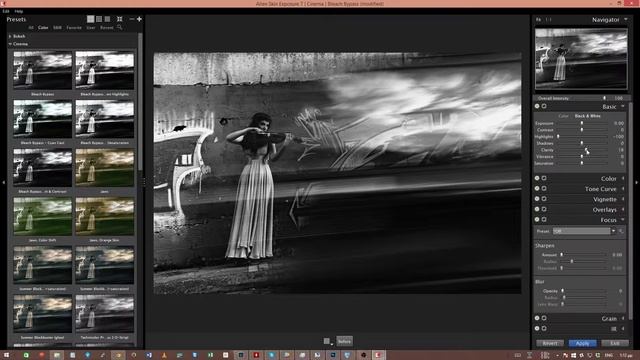640x360 pixels.
Task: Collapse the right panel using edge arrow
Action: pos(636,182)
